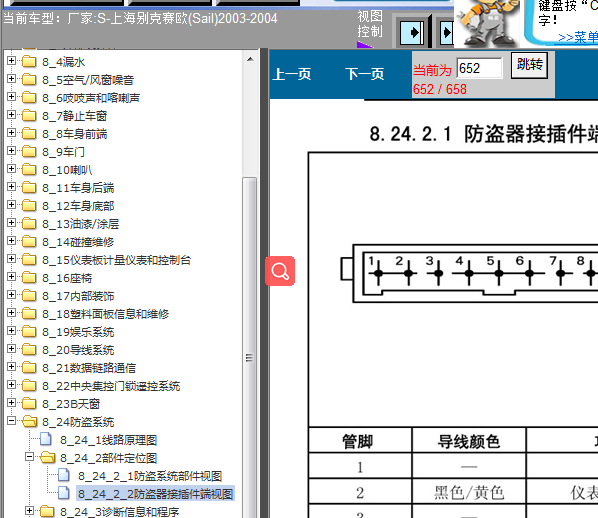Expand the 8_10喇叭 node
Image resolution: width=598 pixels, height=518 pixels.
click(x=11, y=169)
